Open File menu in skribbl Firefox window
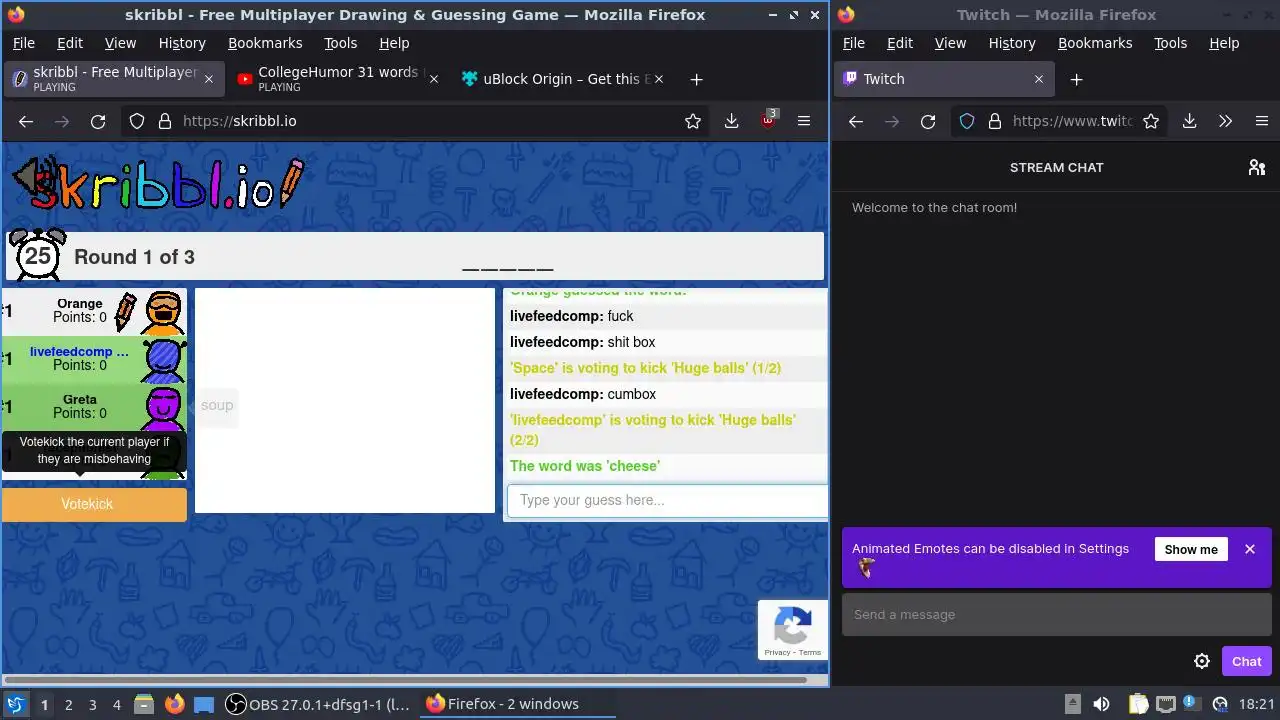 [x=23, y=43]
